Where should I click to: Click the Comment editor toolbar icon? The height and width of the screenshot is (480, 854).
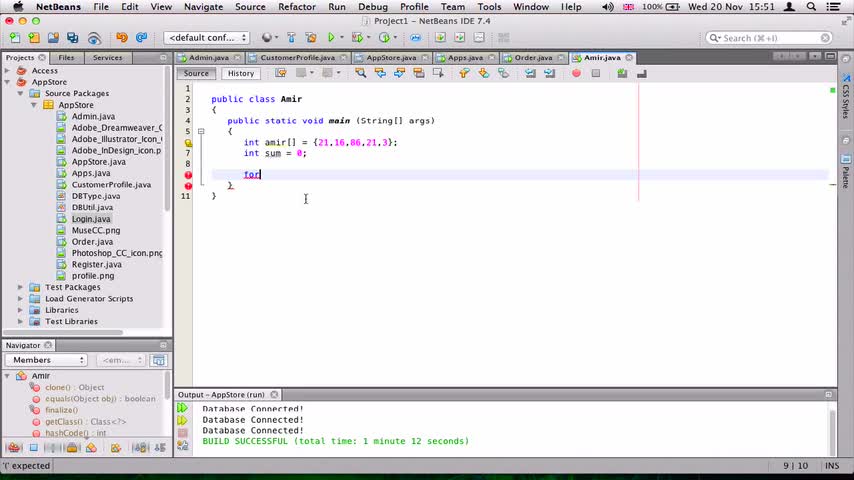622,73
